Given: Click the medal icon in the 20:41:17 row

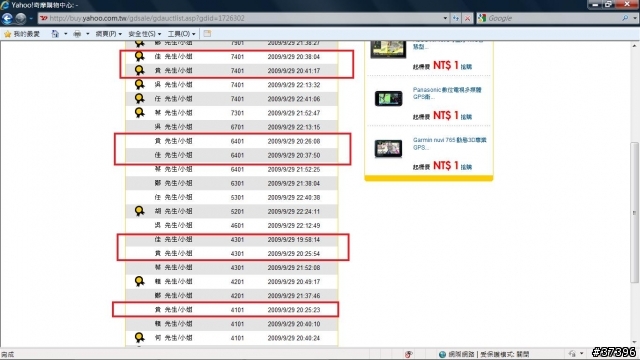Looking at the screenshot, I should pos(139,70).
